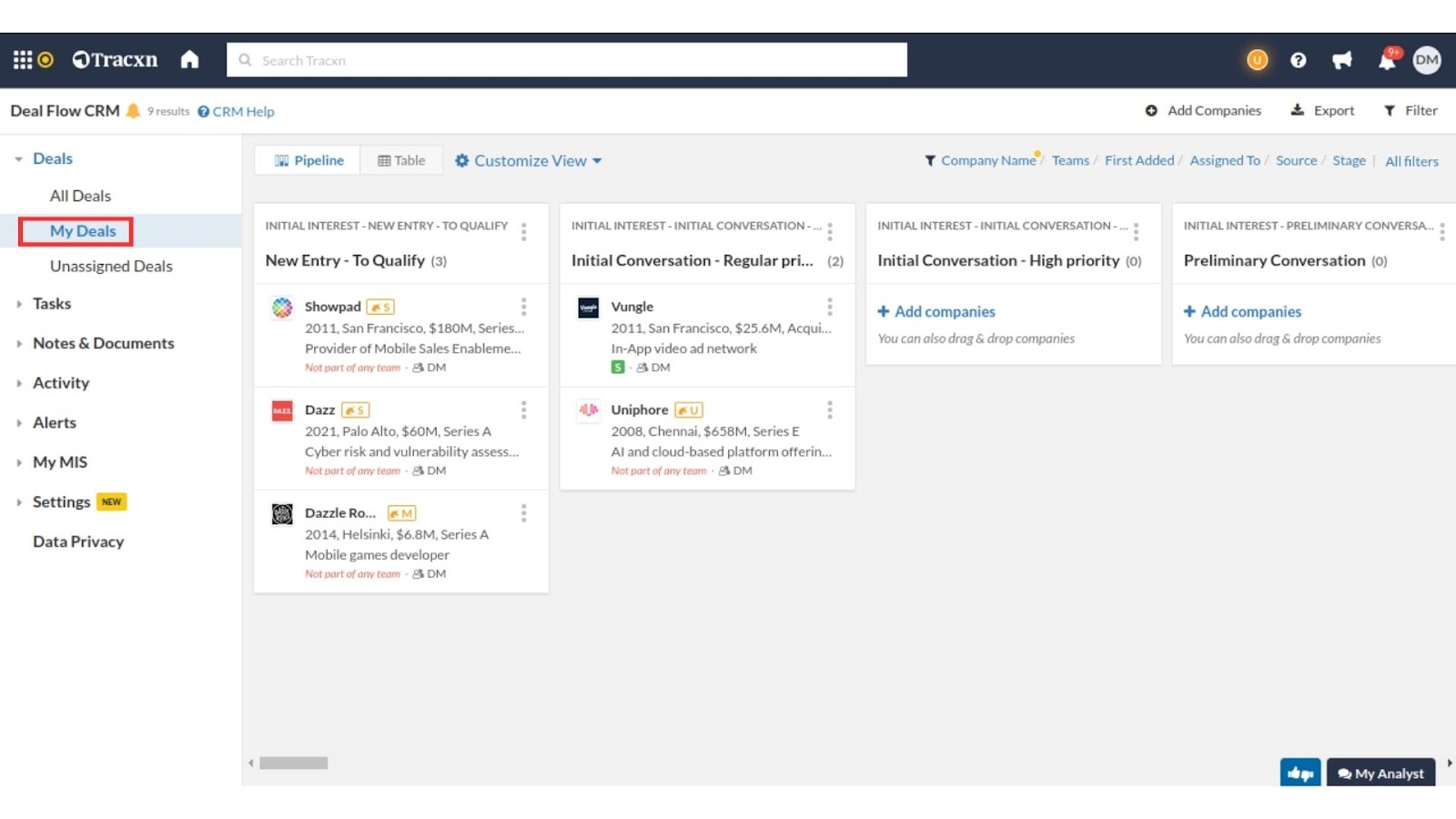The height and width of the screenshot is (819, 1456).
Task: Select All Deals in sidebar
Action: point(80,196)
